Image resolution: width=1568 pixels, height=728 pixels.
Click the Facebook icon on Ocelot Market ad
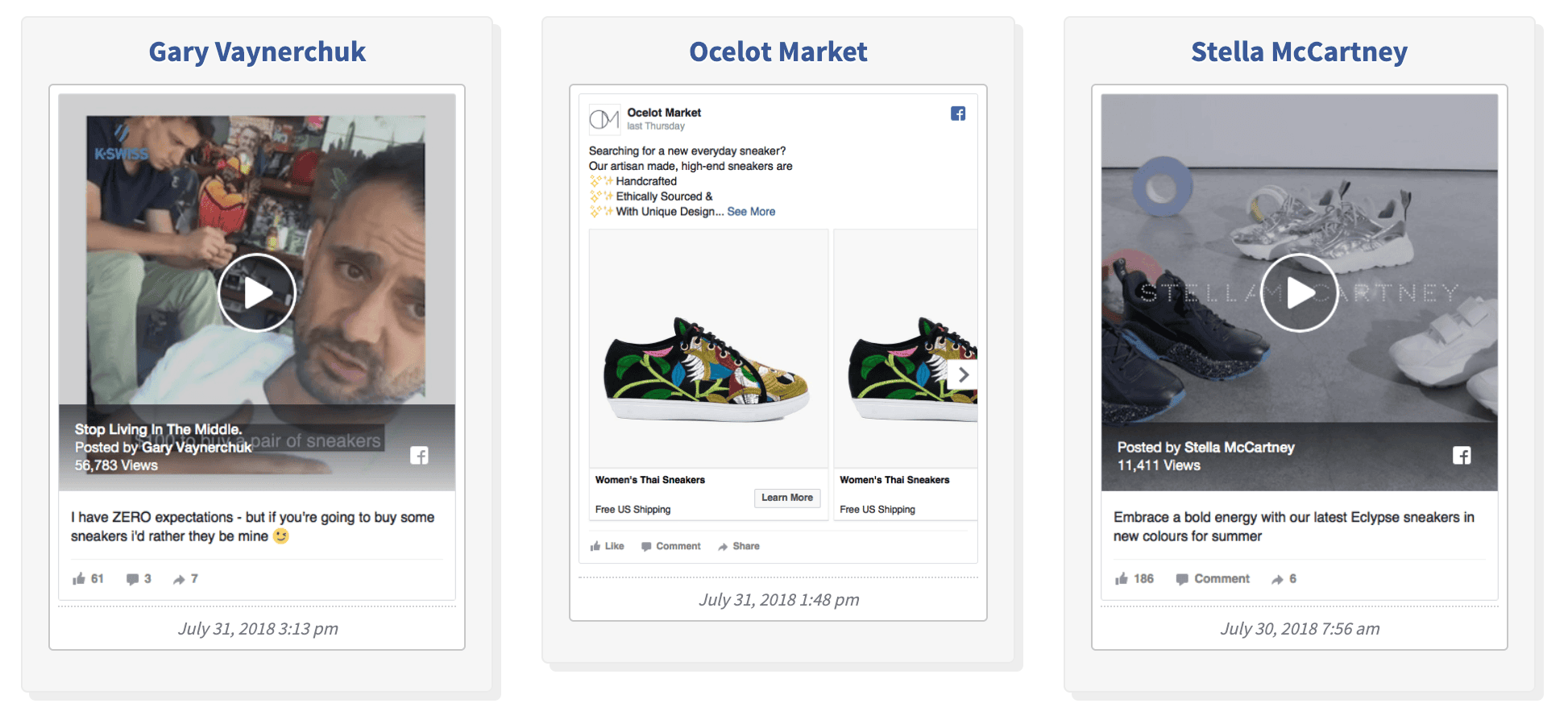tap(958, 114)
